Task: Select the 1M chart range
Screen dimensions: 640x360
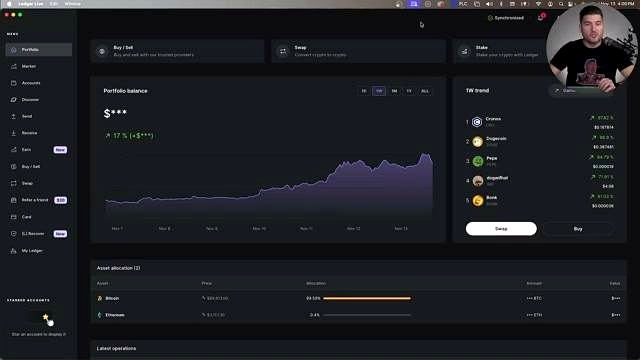Action: [x=394, y=91]
